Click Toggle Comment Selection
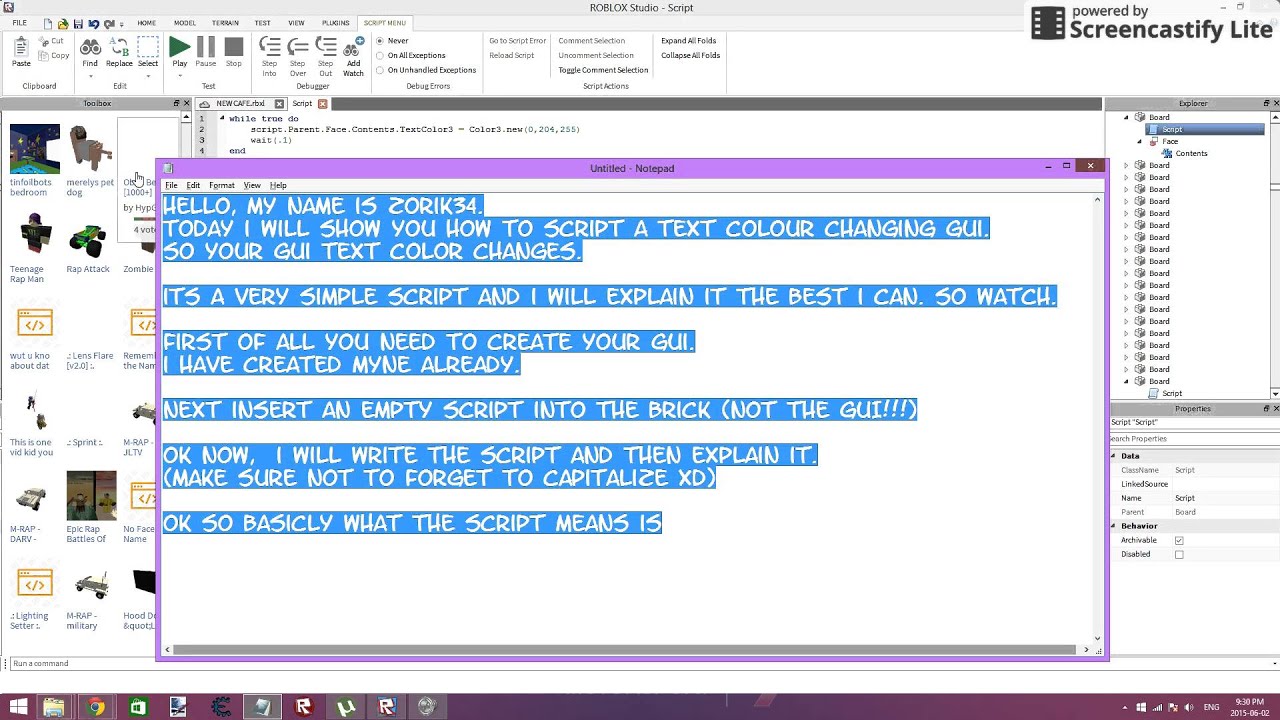 [603, 70]
